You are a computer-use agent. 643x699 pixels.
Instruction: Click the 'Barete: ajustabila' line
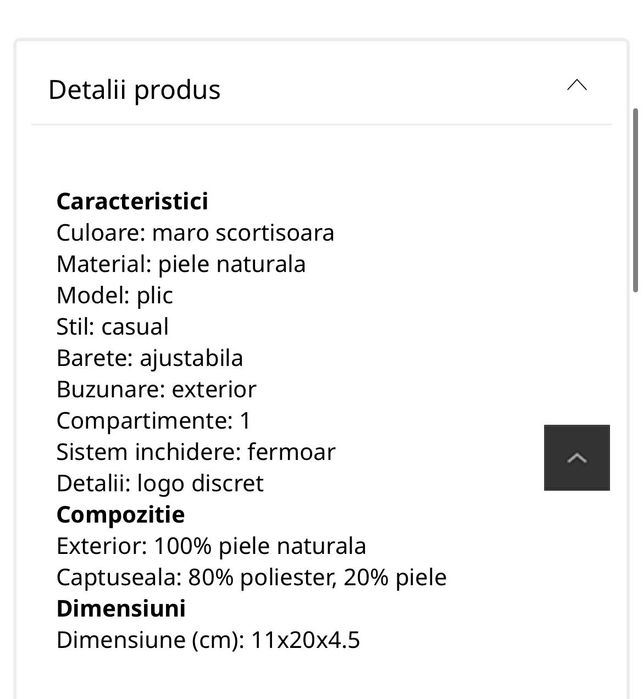coord(150,358)
